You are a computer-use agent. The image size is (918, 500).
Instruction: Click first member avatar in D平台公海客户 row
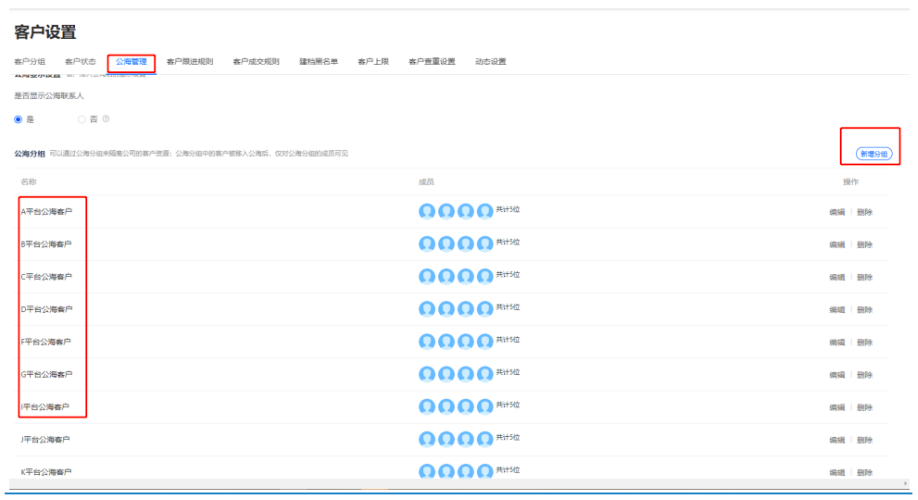[427, 309]
